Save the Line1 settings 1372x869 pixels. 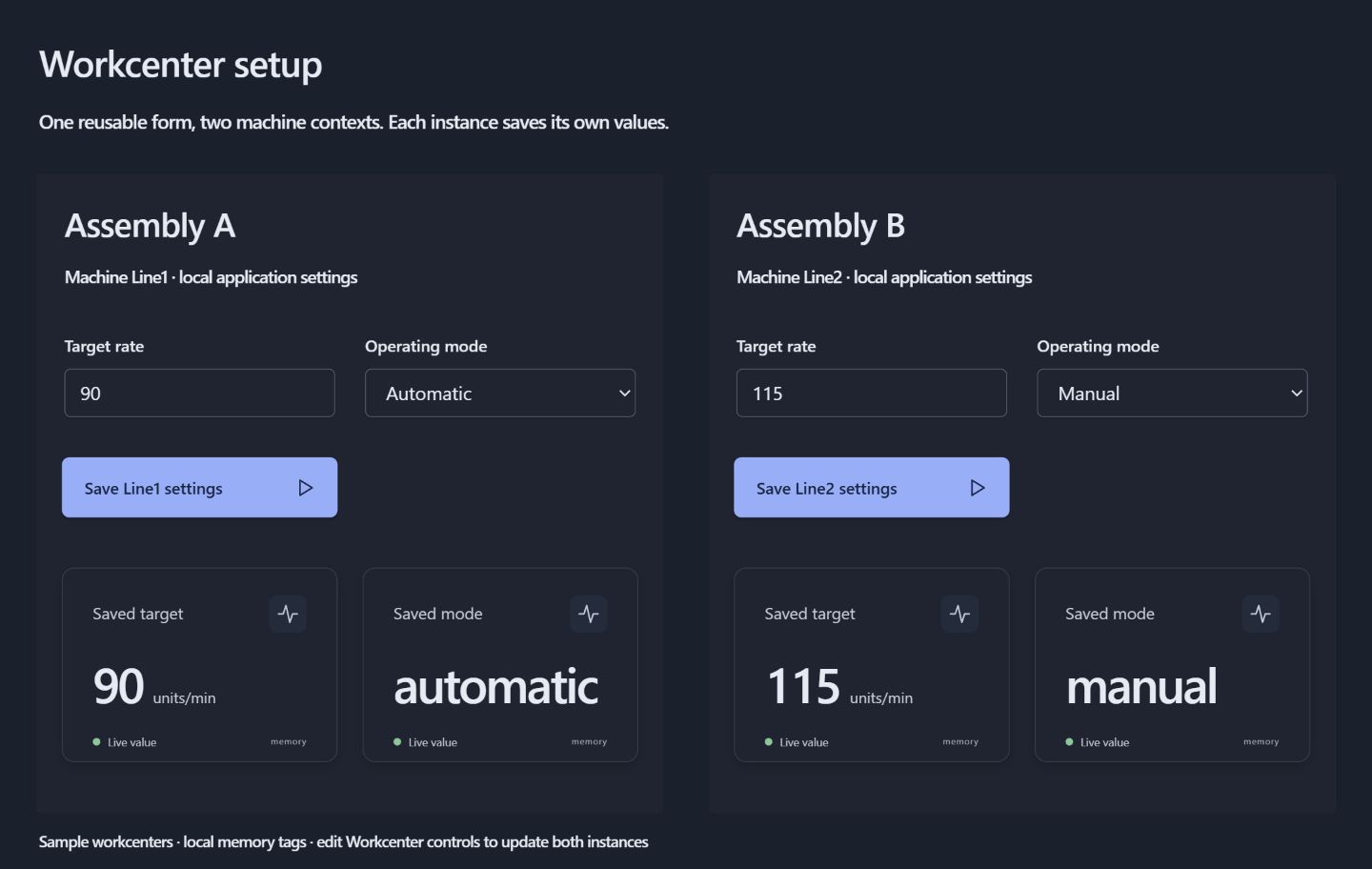click(199, 487)
